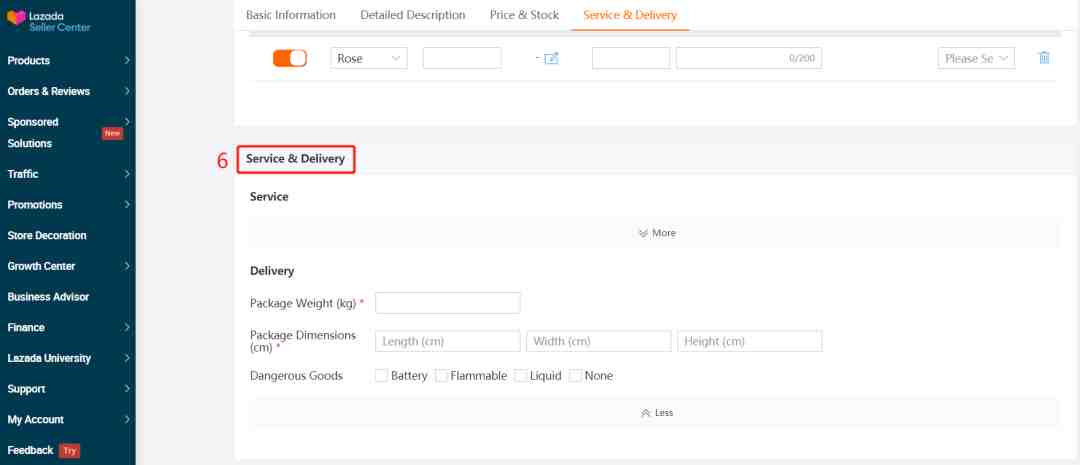The image size is (1080, 465).
Task: Switch to the Price & Stock tab
Action: tap(524, 15)
